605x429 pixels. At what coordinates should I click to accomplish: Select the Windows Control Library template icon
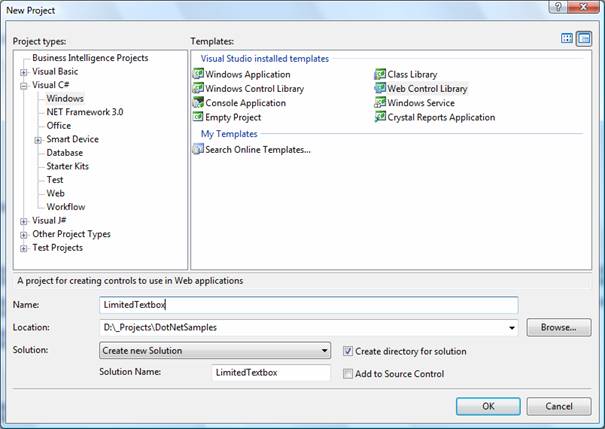[x=198, y=88]
